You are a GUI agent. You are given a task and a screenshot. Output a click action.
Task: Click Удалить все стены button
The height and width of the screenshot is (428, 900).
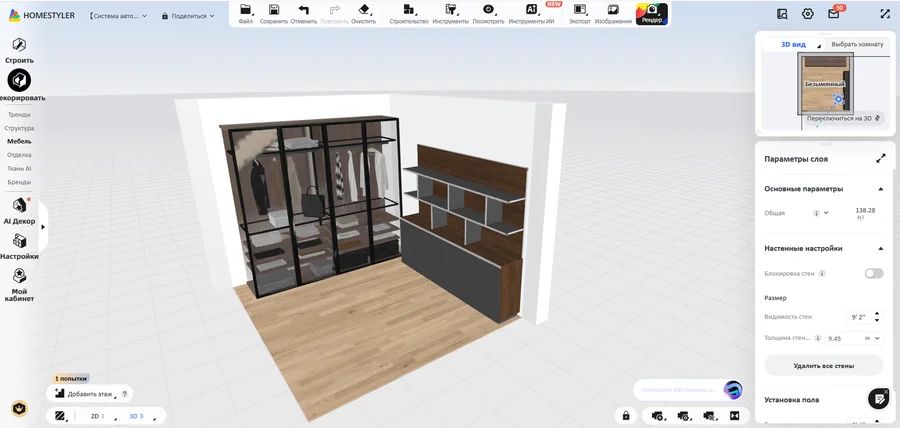pyautogui.click(x=823, y=365)
